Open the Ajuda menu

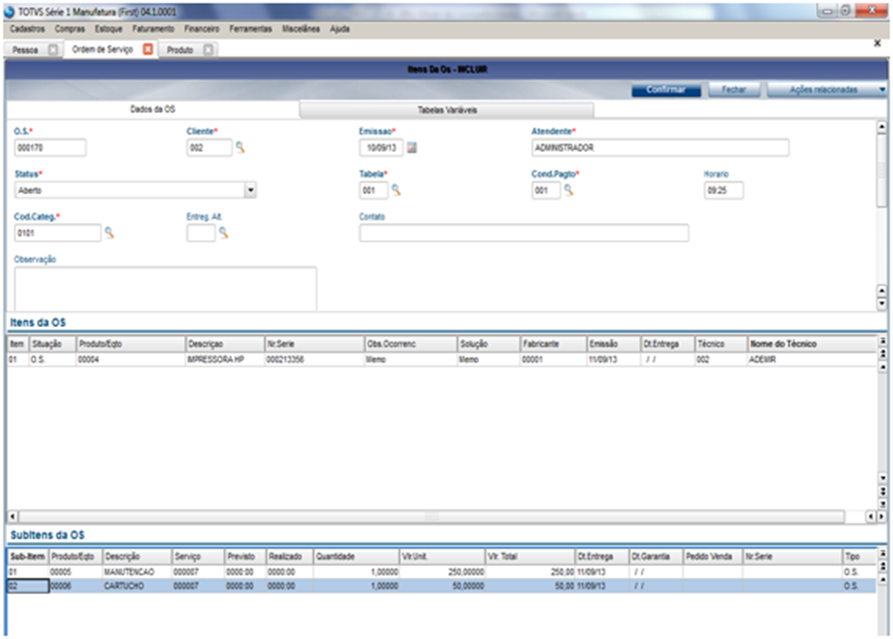[x=339, y=28]
